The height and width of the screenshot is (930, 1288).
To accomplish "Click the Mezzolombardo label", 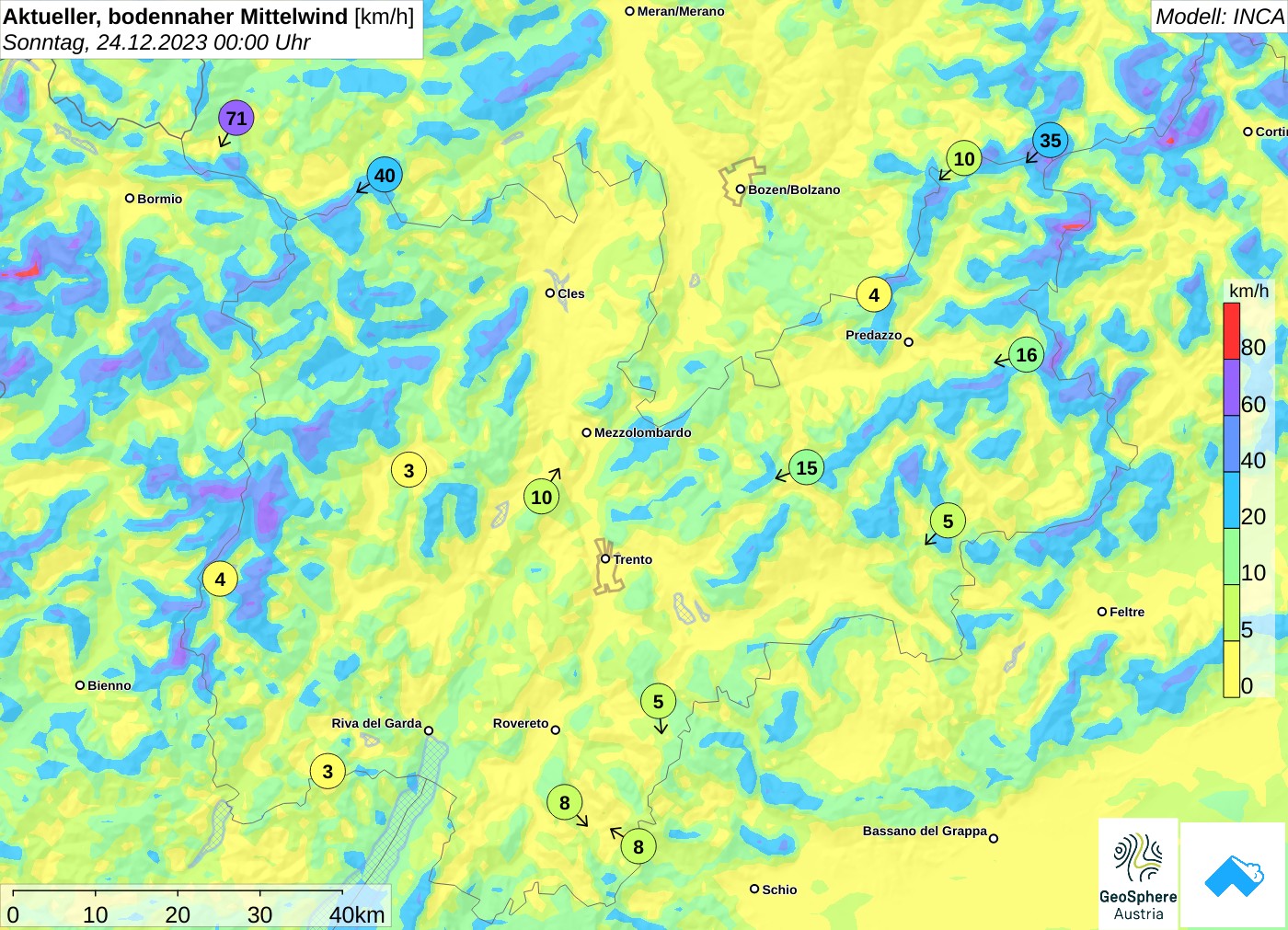I will pyautogui.click(x=643, y=432).
